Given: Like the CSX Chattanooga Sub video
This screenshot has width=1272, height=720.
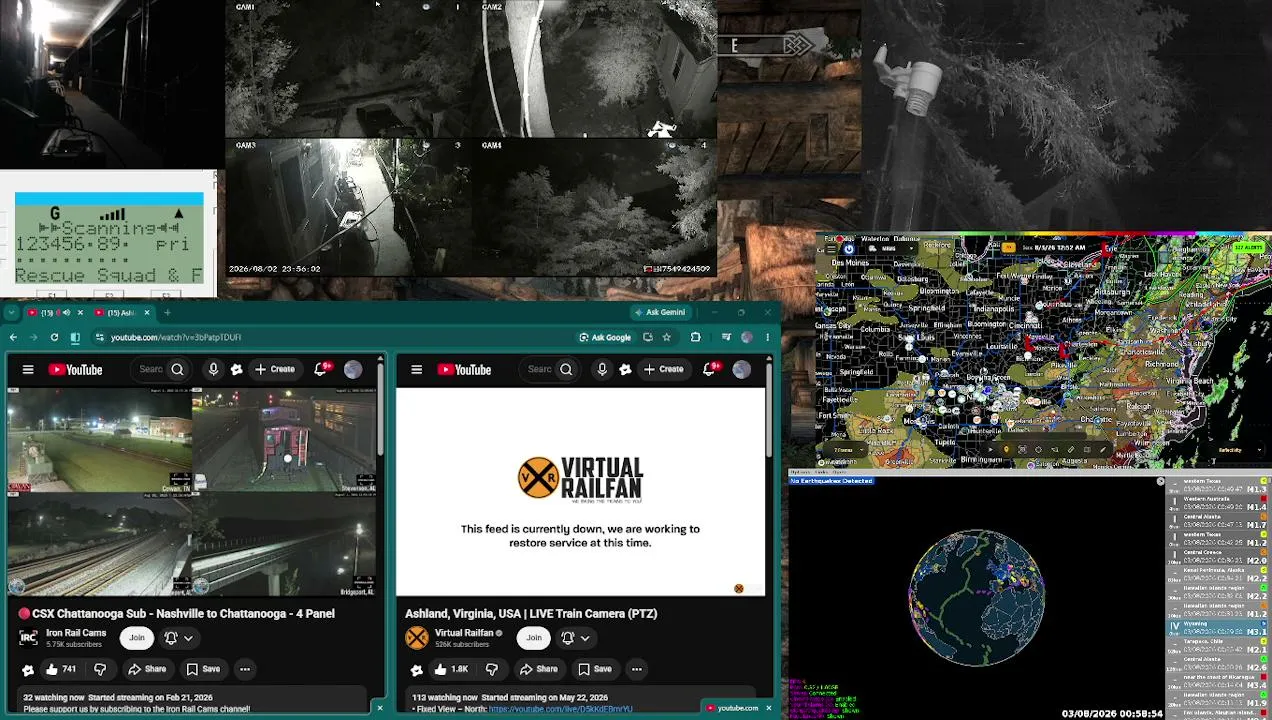Looking at the screenshot, I should 60,669.
